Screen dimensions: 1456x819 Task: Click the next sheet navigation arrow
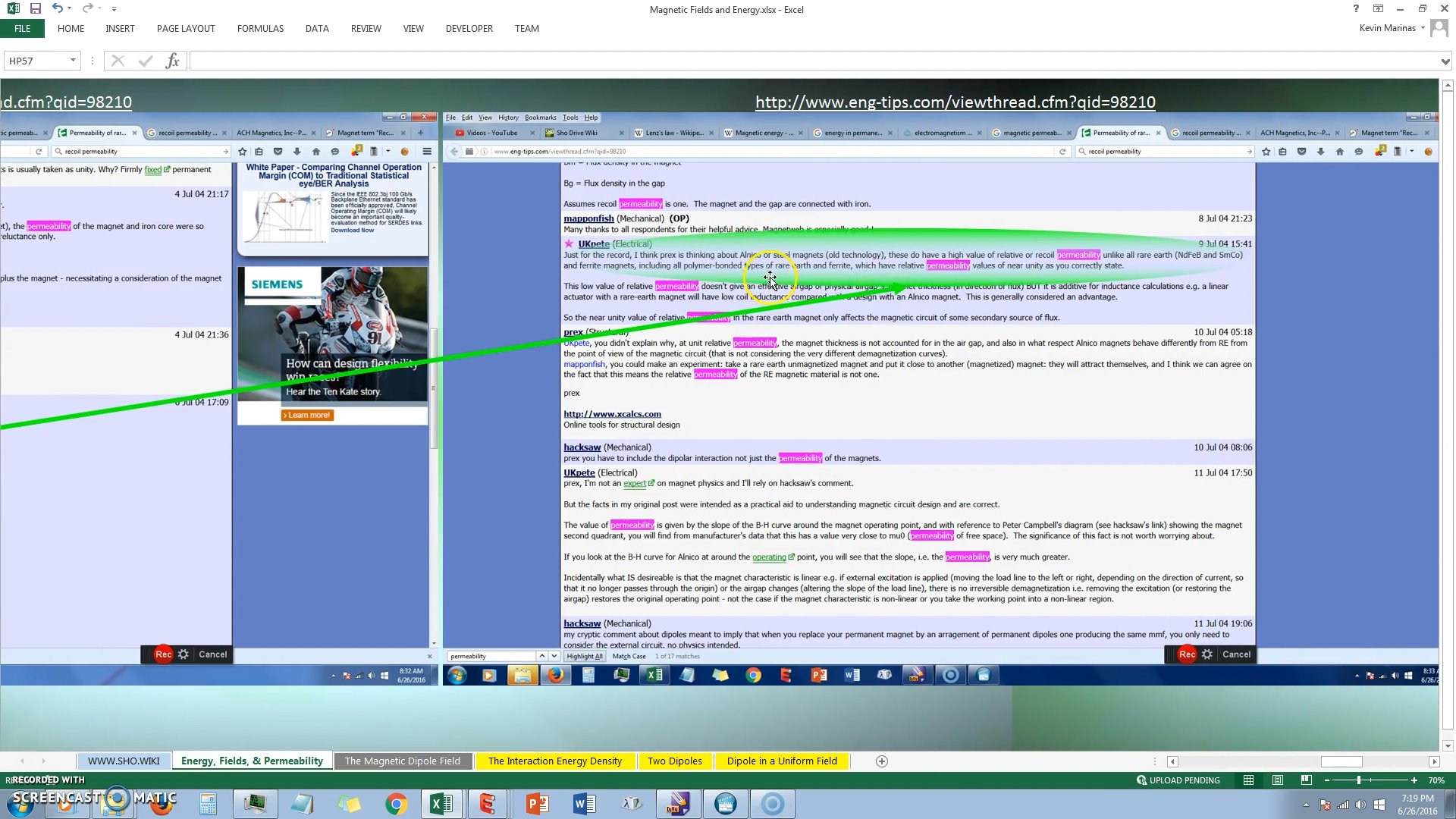coord(43,761)
